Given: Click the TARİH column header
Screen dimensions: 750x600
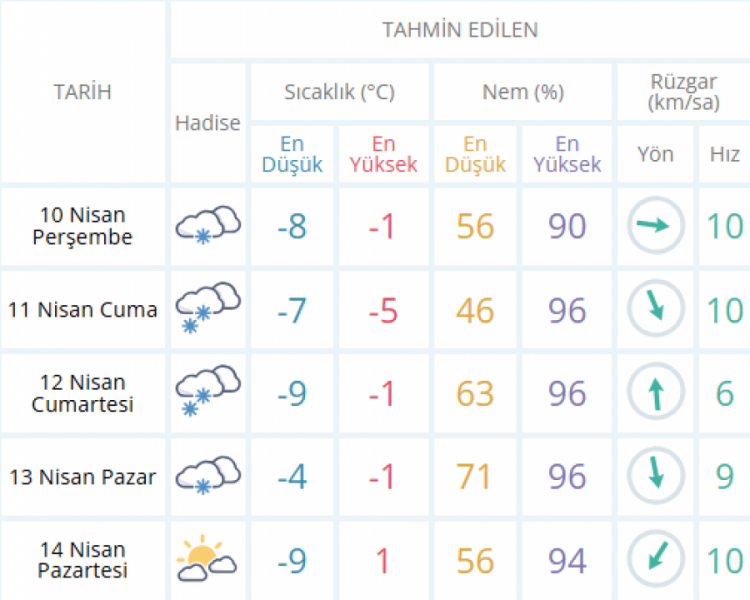Looking at the screenshot, I should [82, 92].
